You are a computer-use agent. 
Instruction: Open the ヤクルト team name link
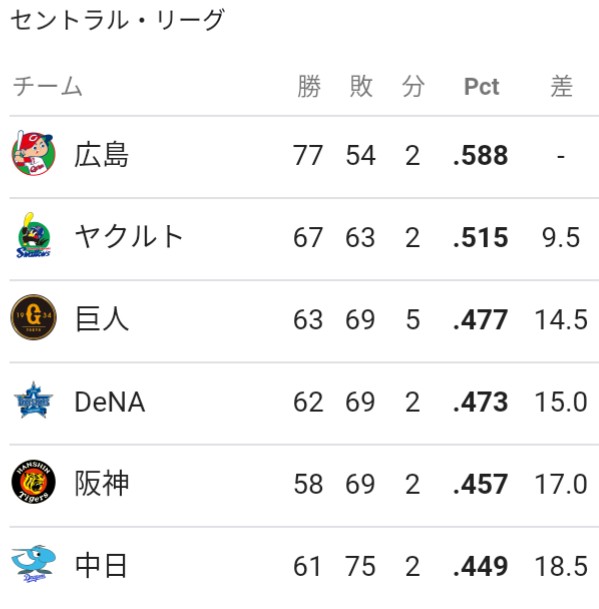click(x=129, y=237)
